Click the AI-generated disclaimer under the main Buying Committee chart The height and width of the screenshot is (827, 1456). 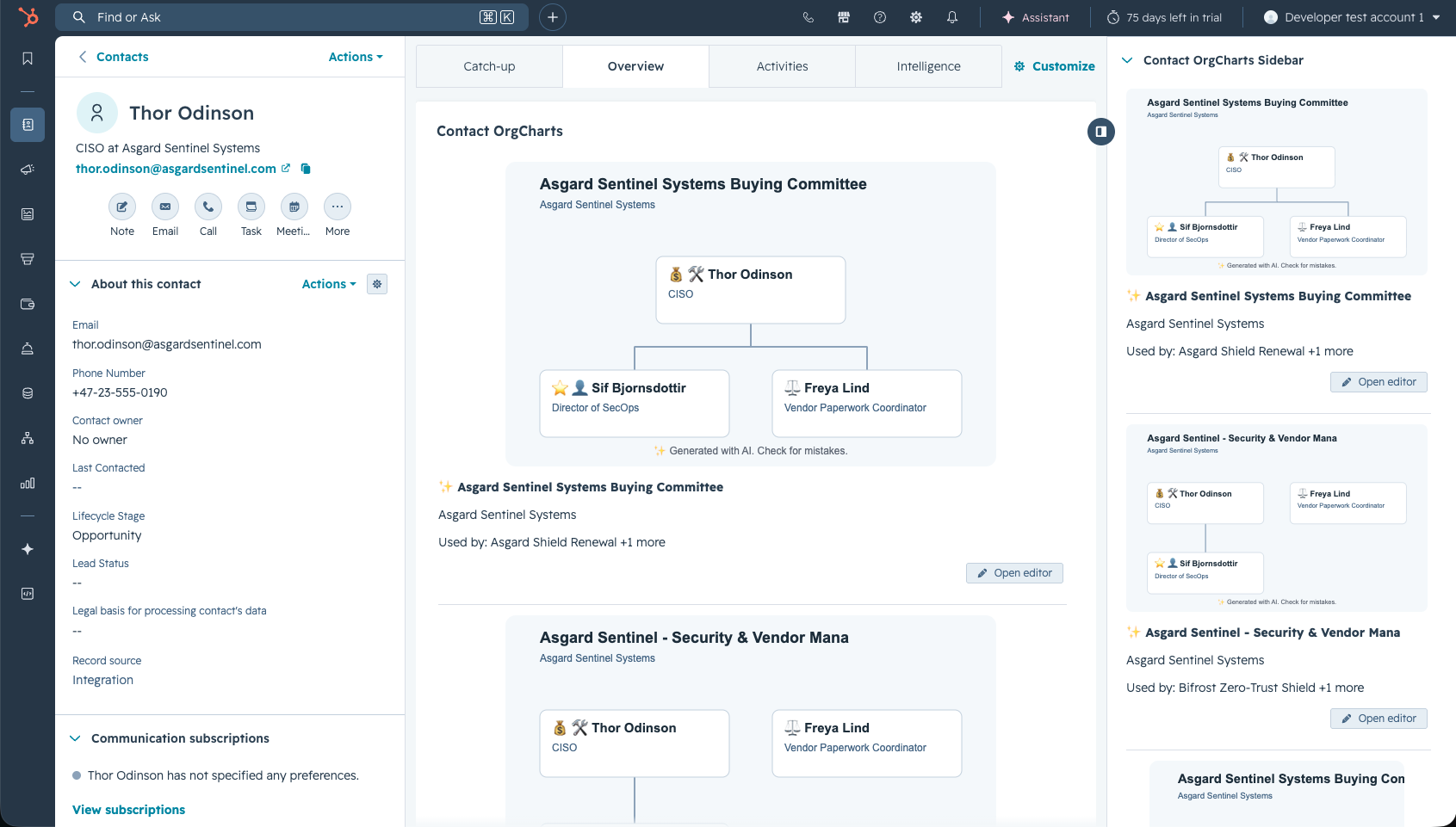click(751, 451)
